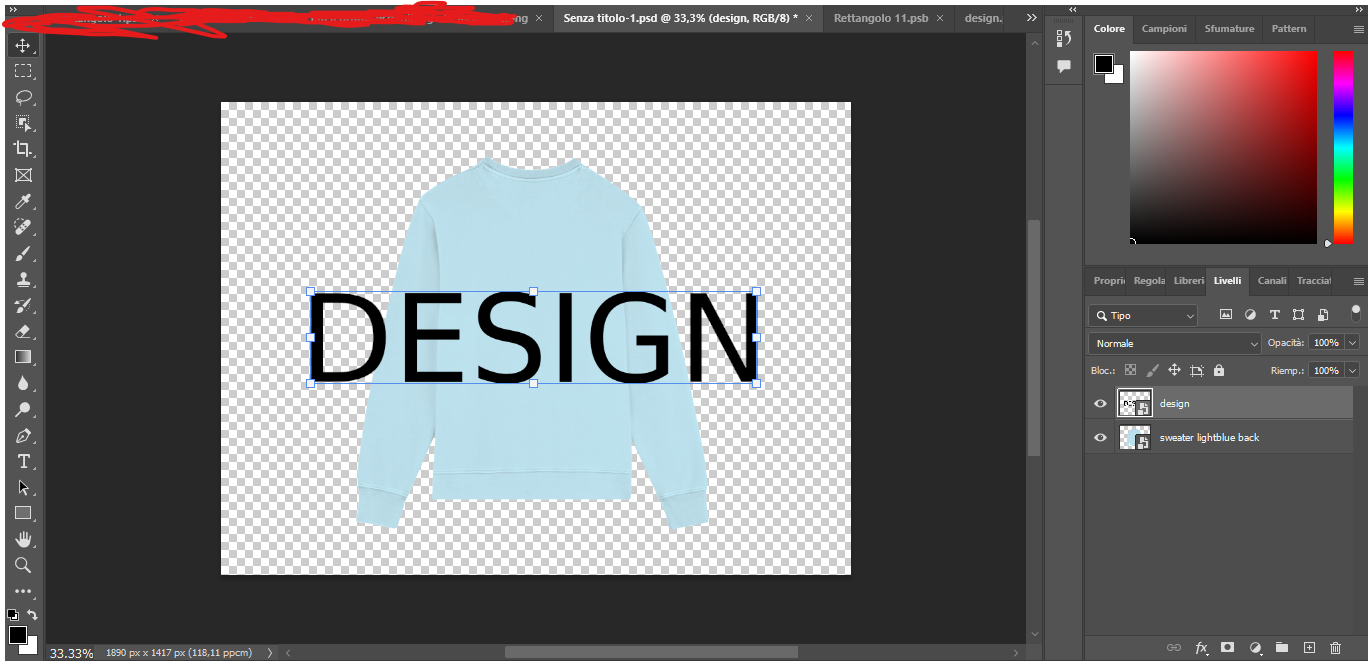Click the trash icon to delete layer
Screen dimensions: 1368x661
[x=1335, y=647]
